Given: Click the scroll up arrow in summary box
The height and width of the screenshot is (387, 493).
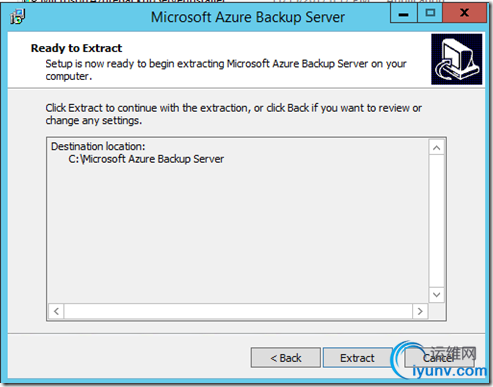Looking at the screenshot, I should tap(437, 148).
